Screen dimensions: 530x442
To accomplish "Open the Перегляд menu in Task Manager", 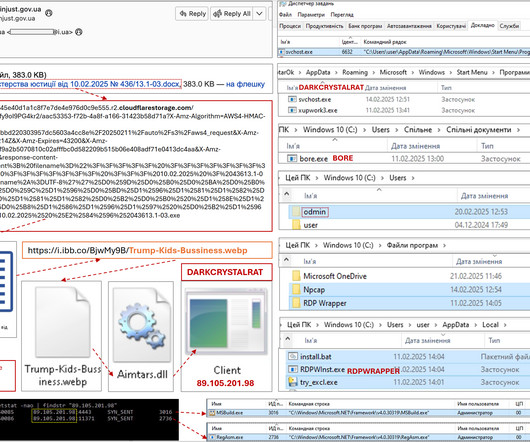I will 342,15.
